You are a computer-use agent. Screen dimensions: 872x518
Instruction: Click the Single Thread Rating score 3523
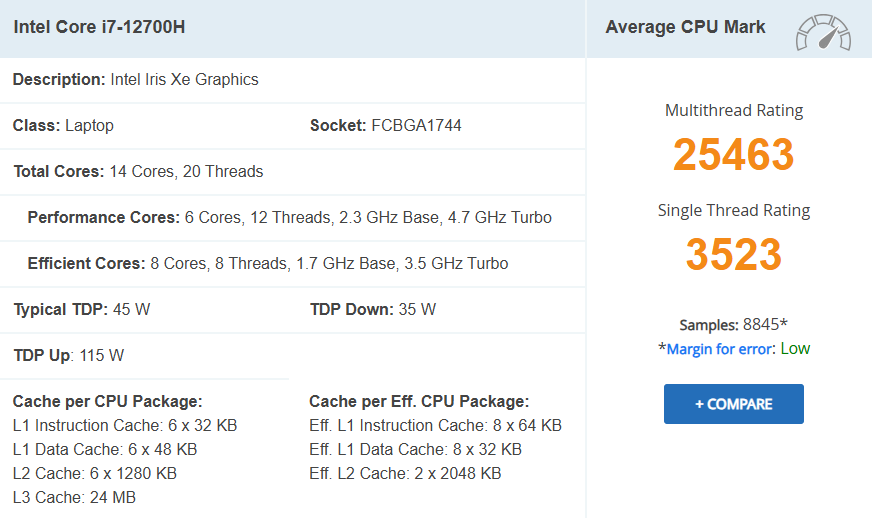[733, 254]
